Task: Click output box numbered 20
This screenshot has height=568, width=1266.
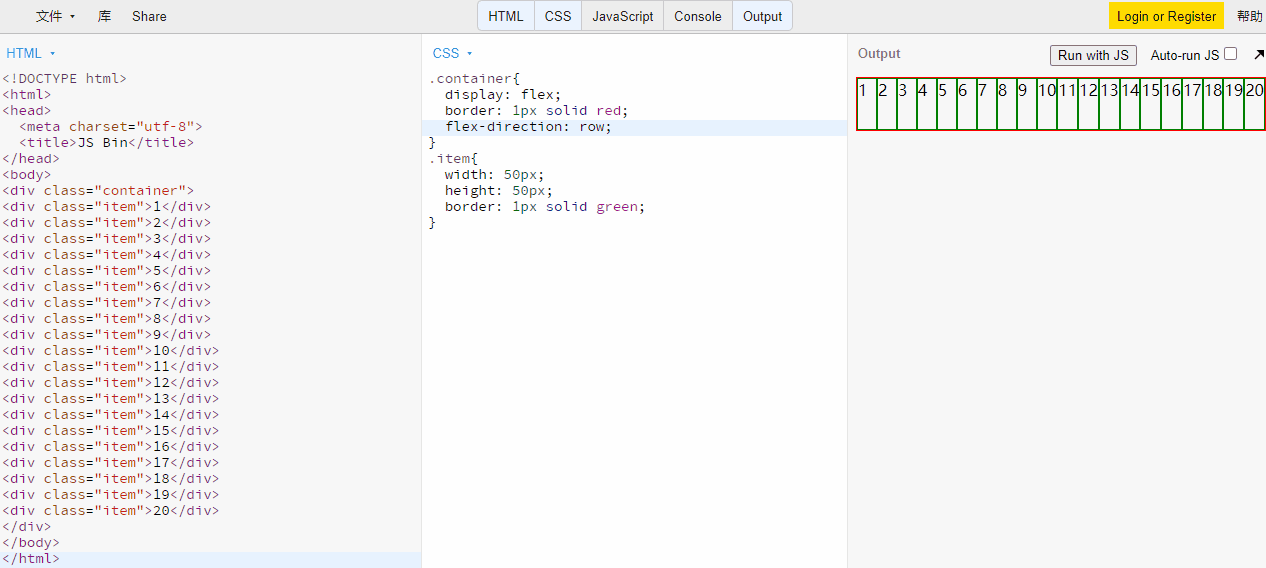Action: click(1255, 104)
